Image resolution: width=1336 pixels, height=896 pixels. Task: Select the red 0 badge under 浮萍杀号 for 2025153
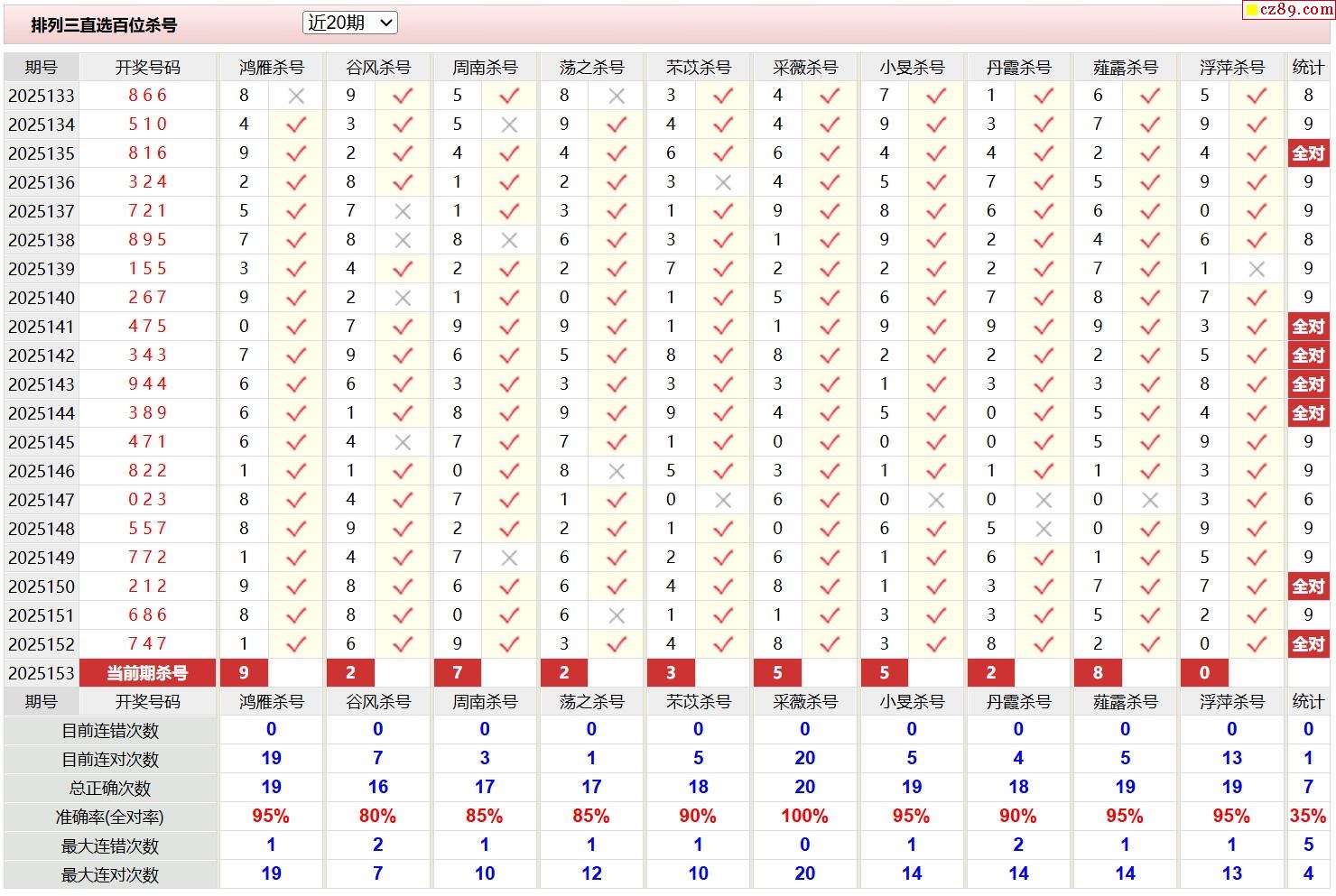[1204, 673]
